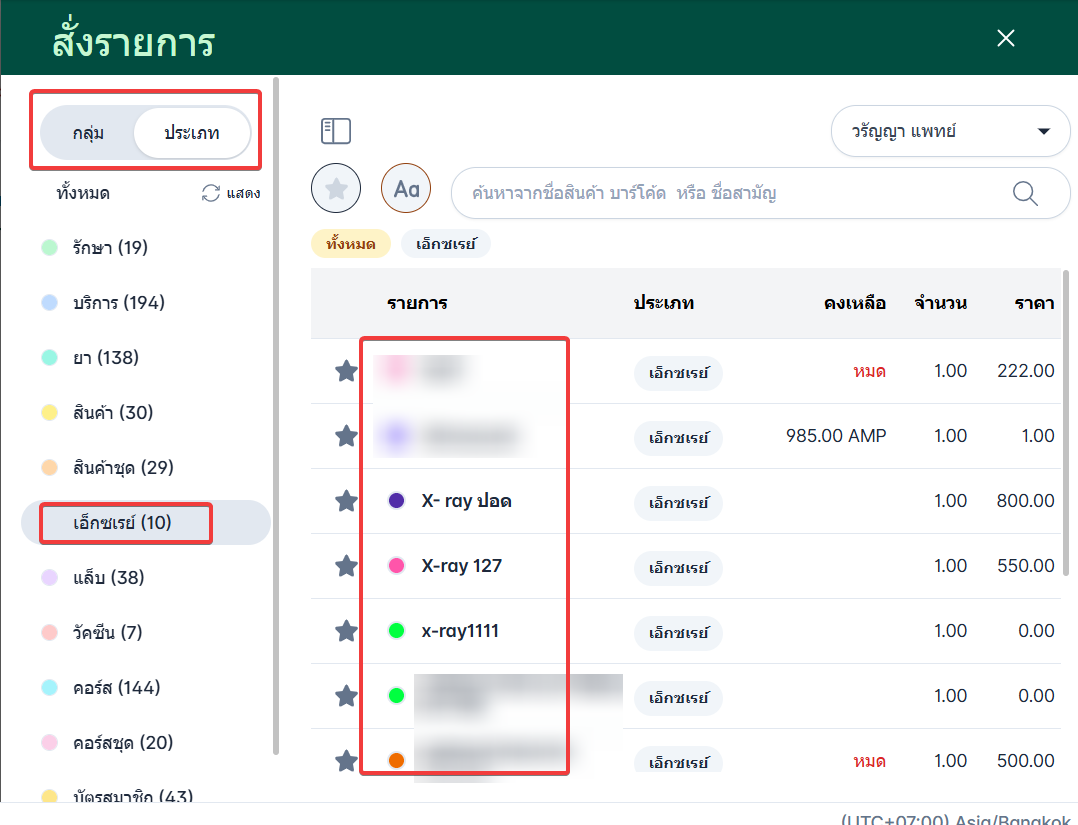Image resolution: width=1078 pixels, height=825 pixels.
Task: Click the แสดง link in sidebar
Action: pyautogui.click(x=243, y=193)
